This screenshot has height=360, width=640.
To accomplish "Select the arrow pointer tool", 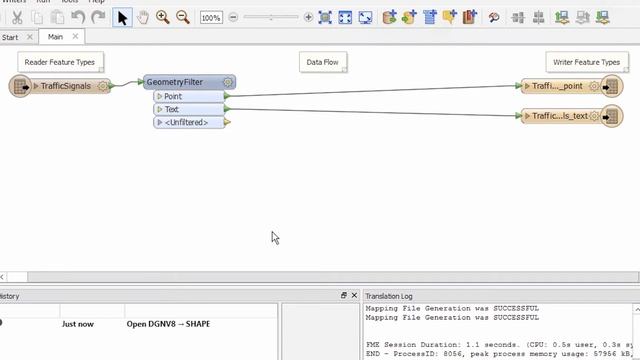I will (122, 18).
